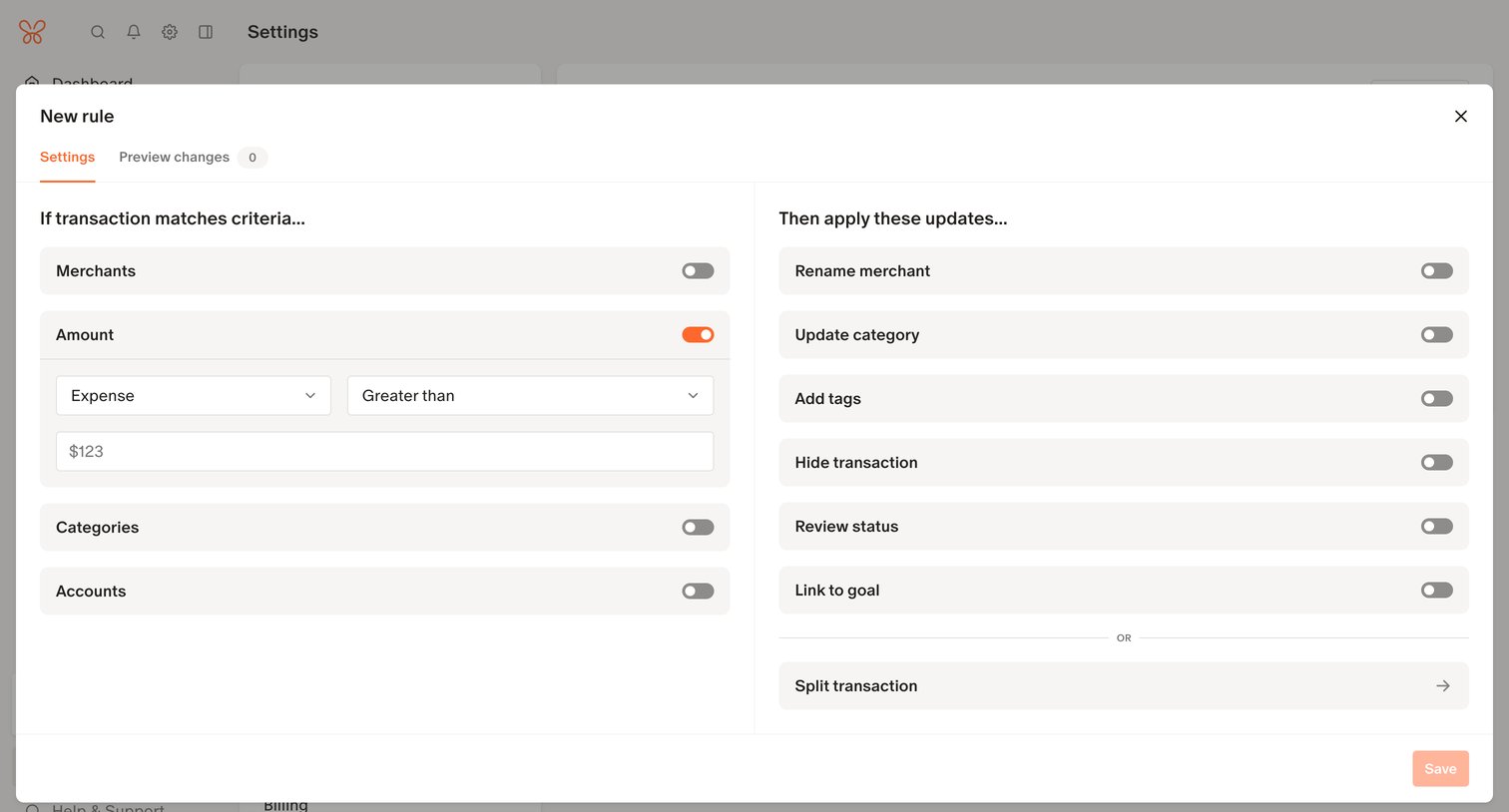
Task: Click the butterfly app logo
Action: (32, 32)
